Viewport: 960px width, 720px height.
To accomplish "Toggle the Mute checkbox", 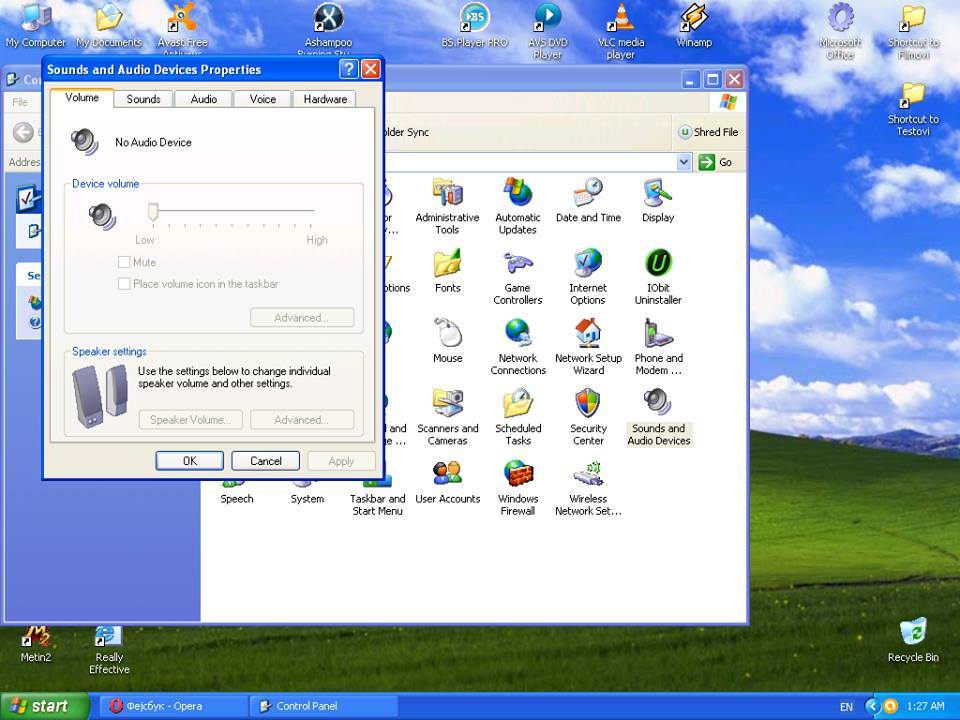I will click(125, 262).
